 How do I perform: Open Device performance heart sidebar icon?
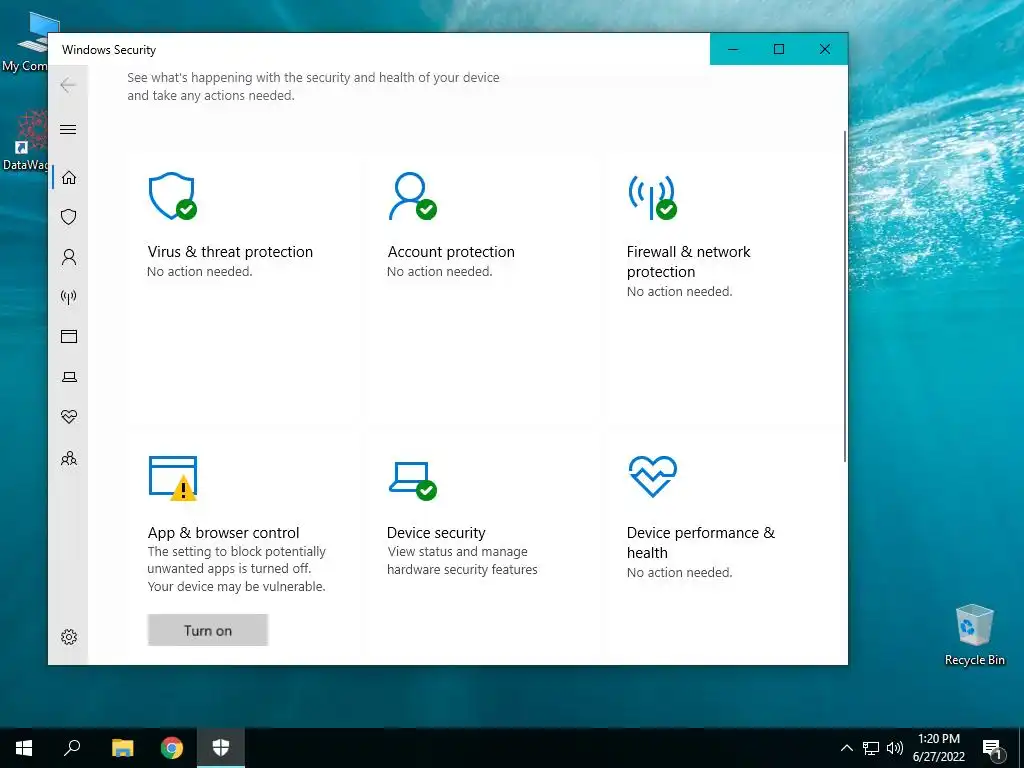tap(69, 417)
